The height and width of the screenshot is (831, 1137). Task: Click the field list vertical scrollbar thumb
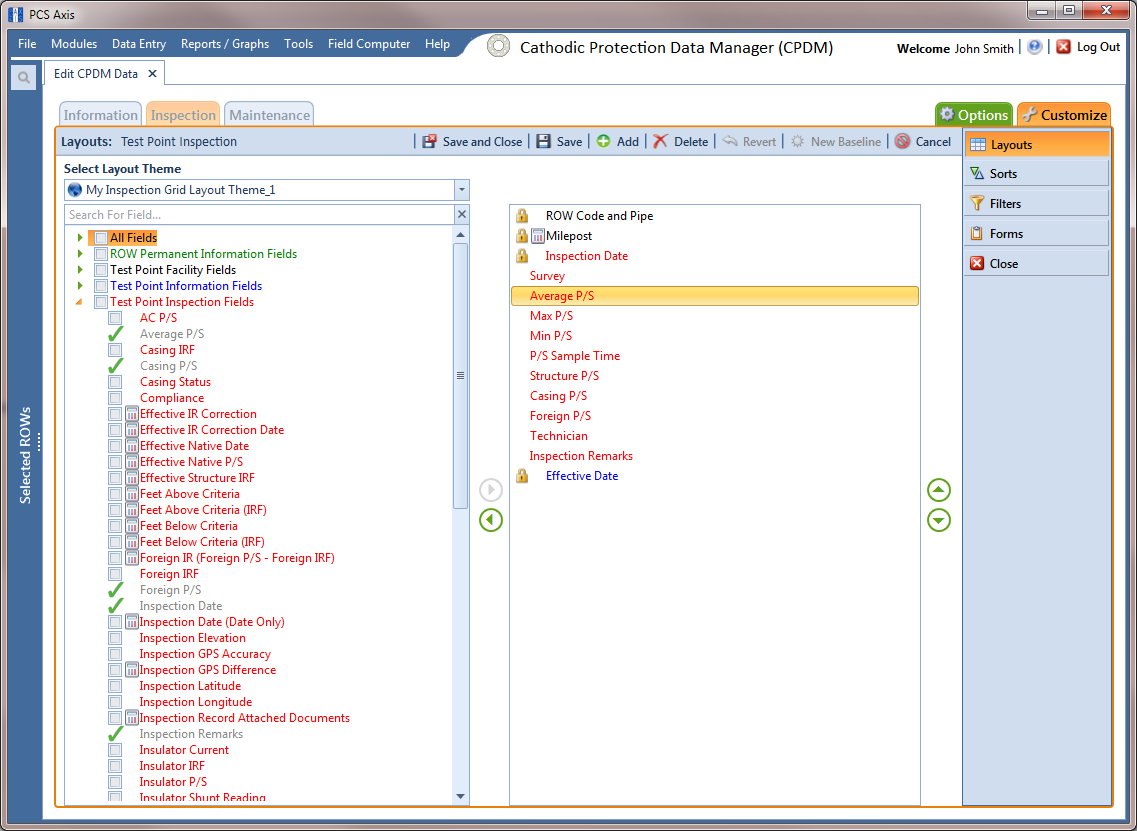(x=460, y=375)
